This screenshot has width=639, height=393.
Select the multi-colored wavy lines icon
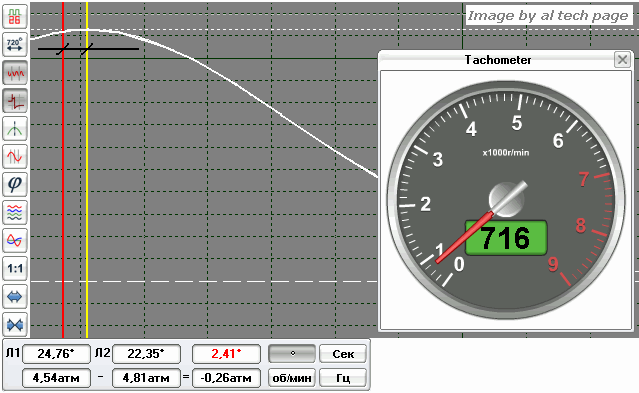coord(15,213)
